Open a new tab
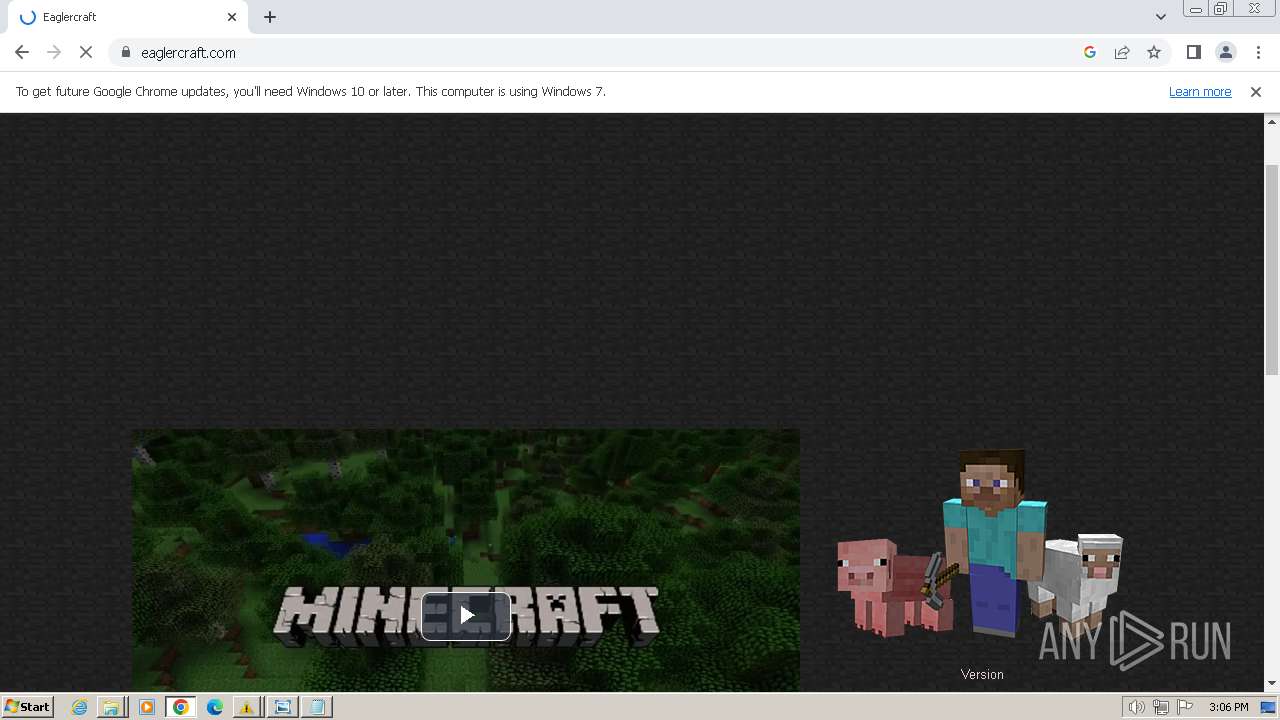This screenshot has height=720, width=1280. pyautogui.click(x=270, y=17)
